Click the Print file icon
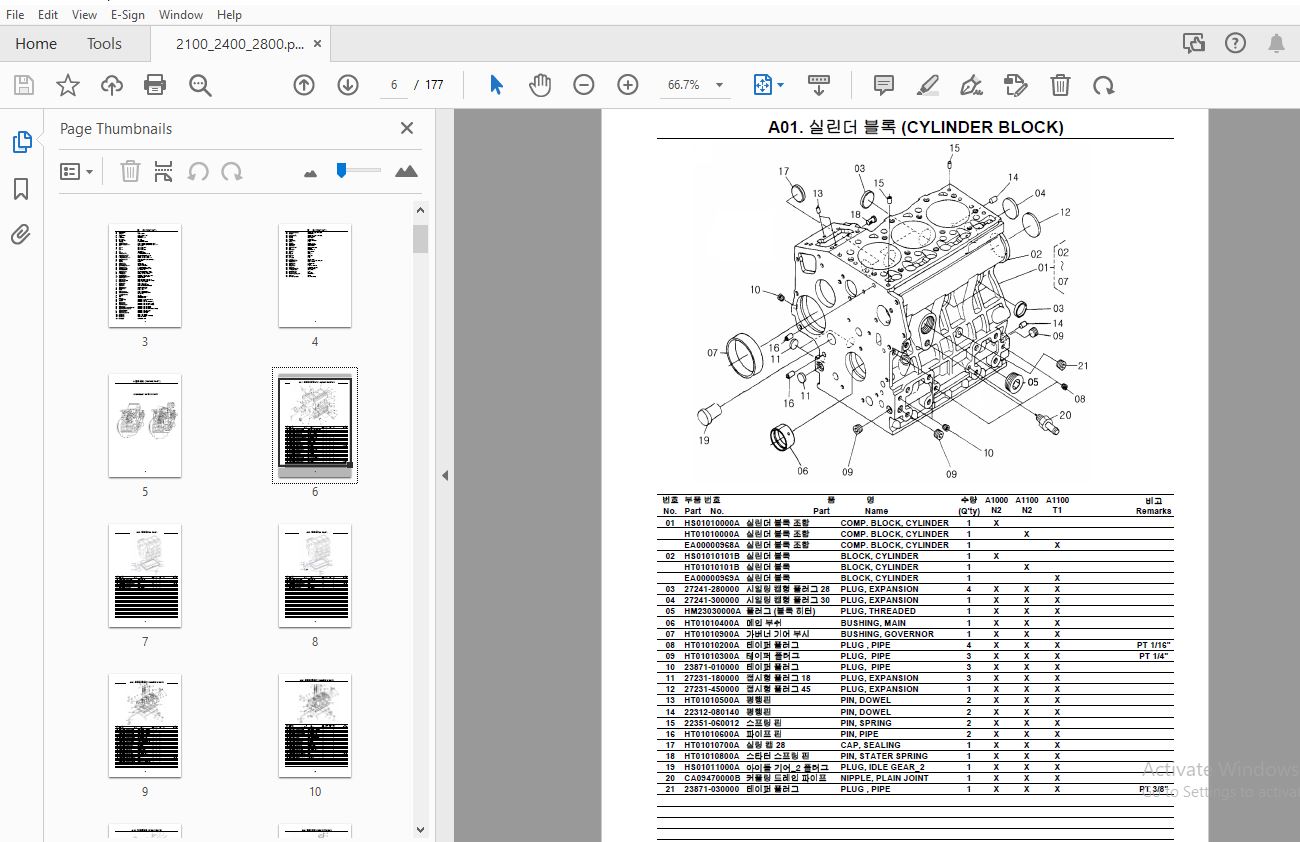The image size is (1300, 842). pyautogui.click(x=155, y=85)
